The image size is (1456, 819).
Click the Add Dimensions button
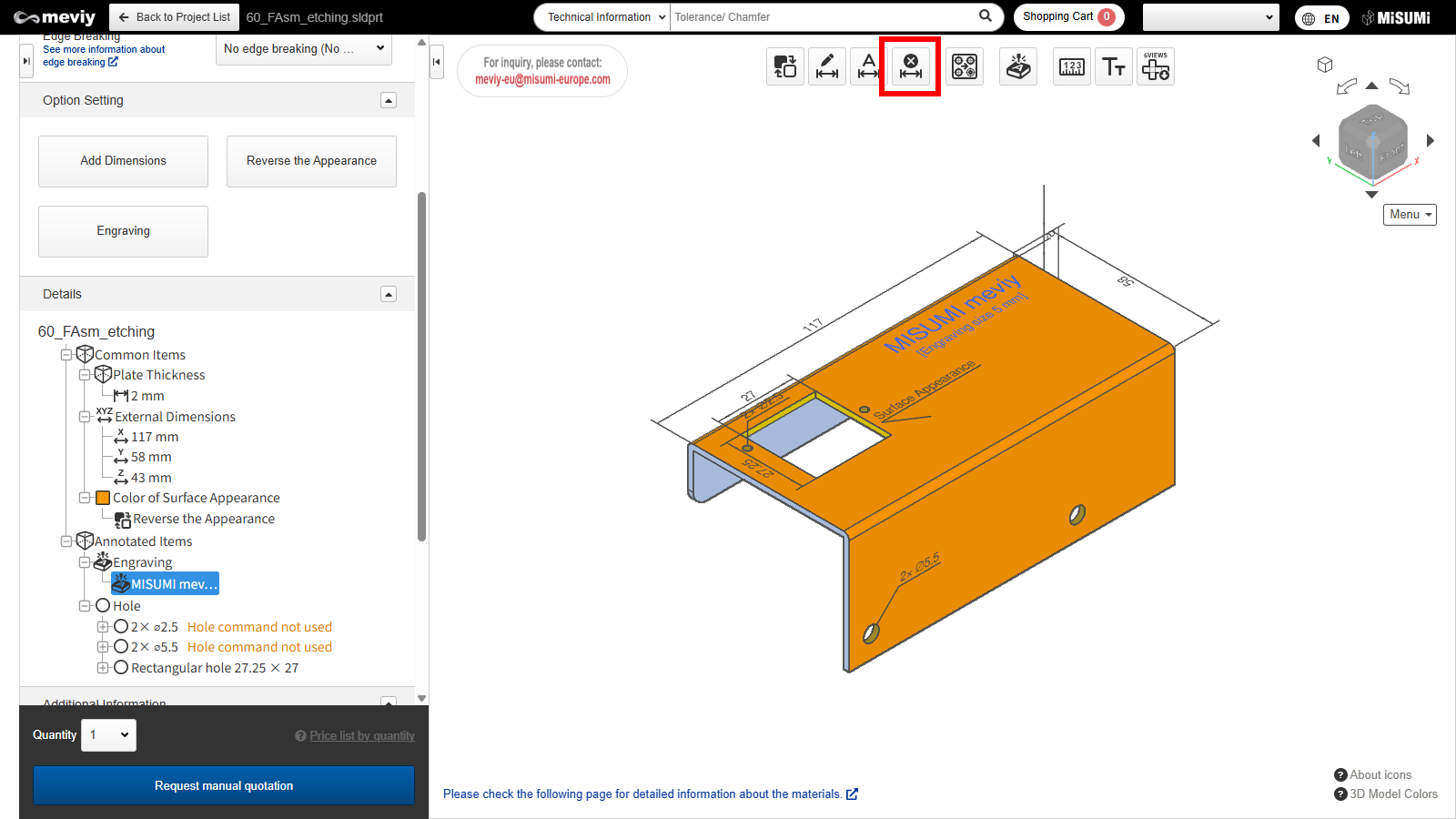coord(123,161)
